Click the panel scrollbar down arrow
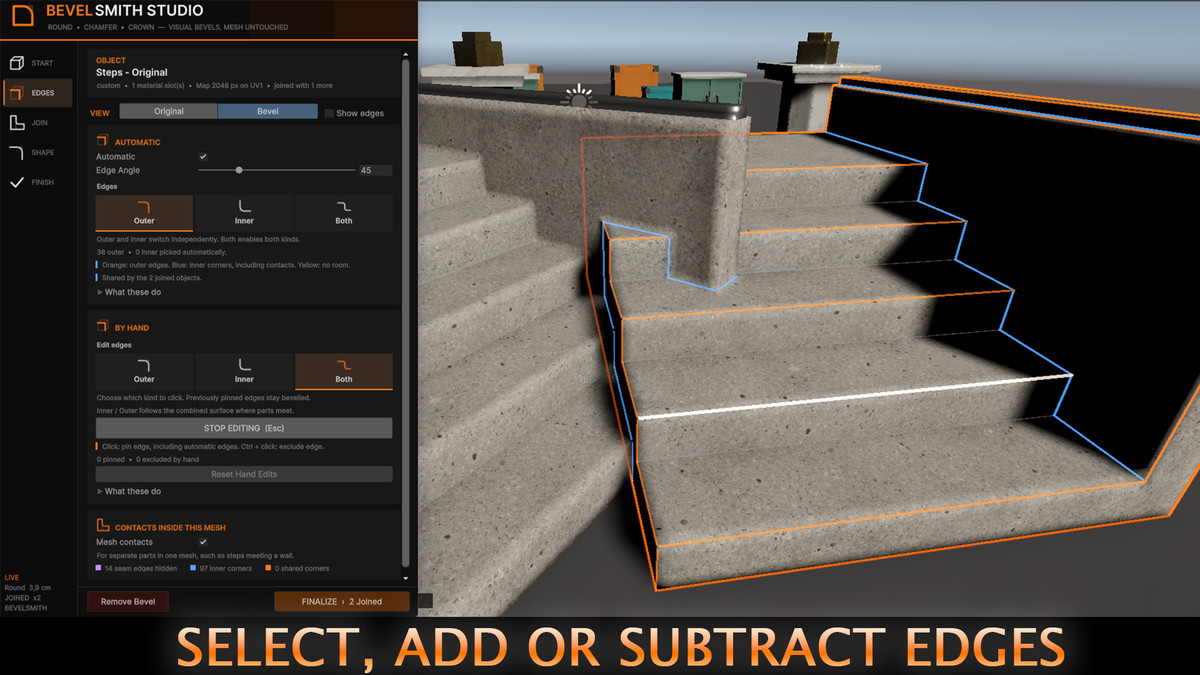The image size is (1200, 675). click(405, 577)
